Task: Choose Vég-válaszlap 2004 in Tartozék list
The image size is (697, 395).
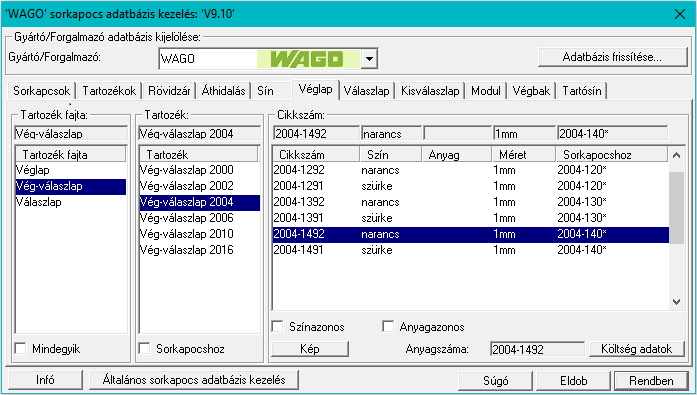Action: click(200, 202)
